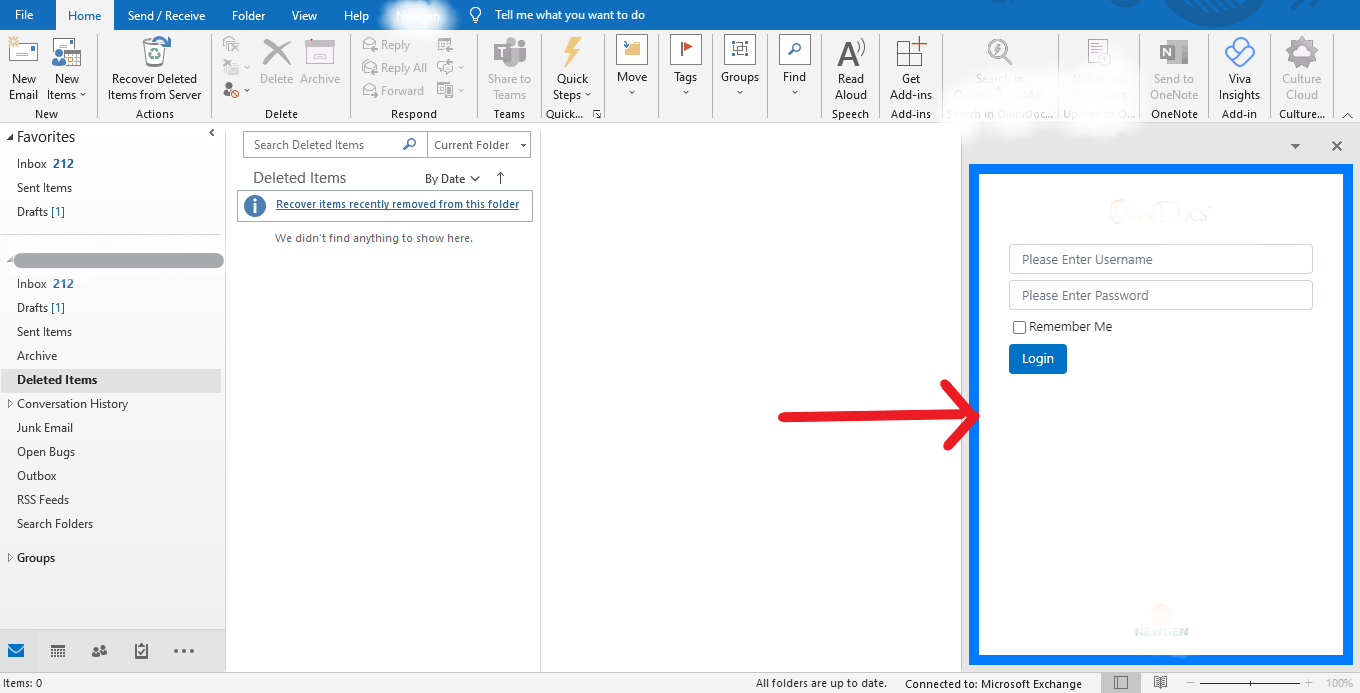Open Viva Insights add-in

(x=1239, y=68)
